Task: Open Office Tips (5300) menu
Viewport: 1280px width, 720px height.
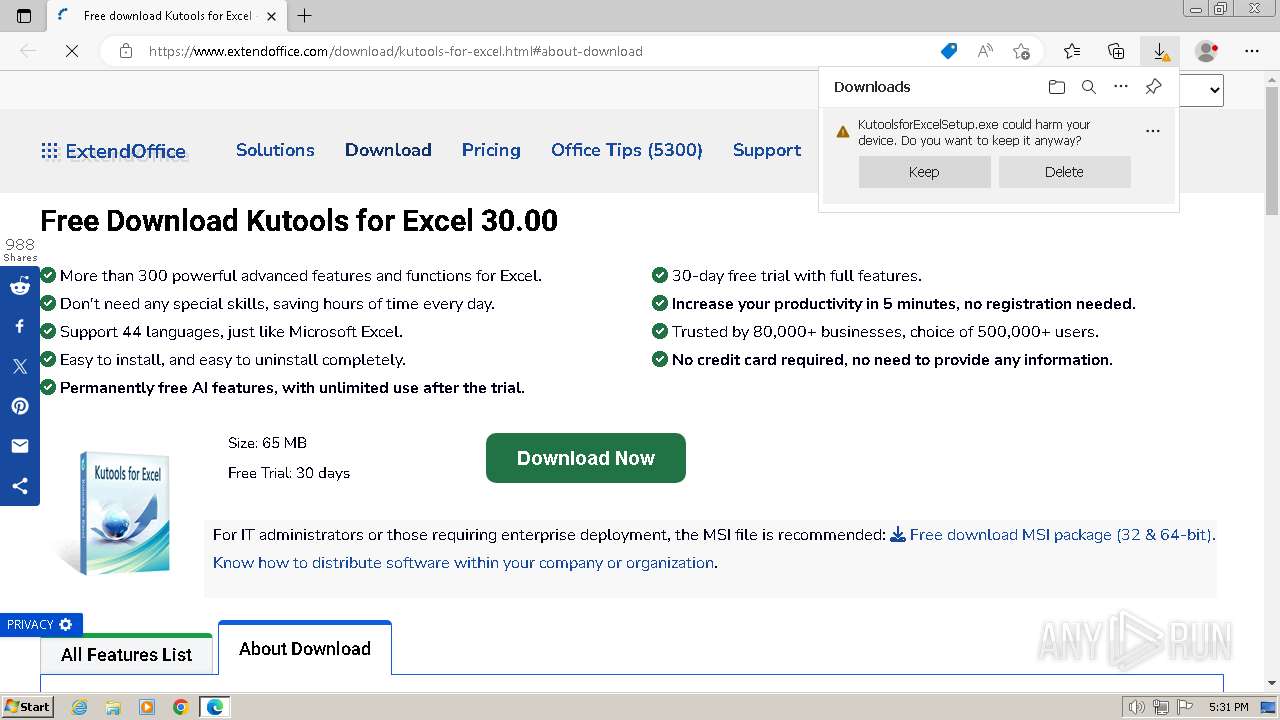Action: (627, 150)
